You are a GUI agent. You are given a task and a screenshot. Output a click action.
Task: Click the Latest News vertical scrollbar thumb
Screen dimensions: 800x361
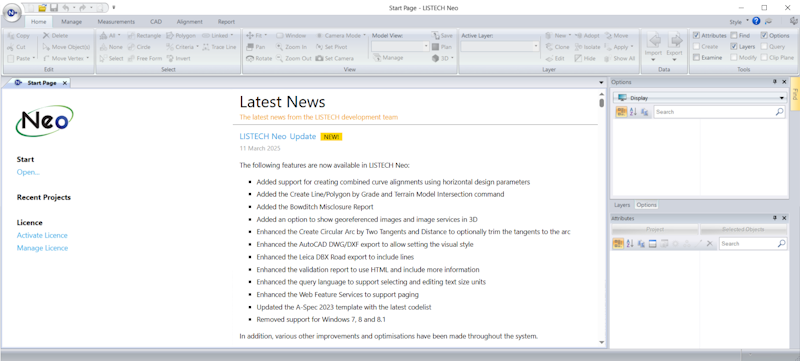(x=602, y=103)
